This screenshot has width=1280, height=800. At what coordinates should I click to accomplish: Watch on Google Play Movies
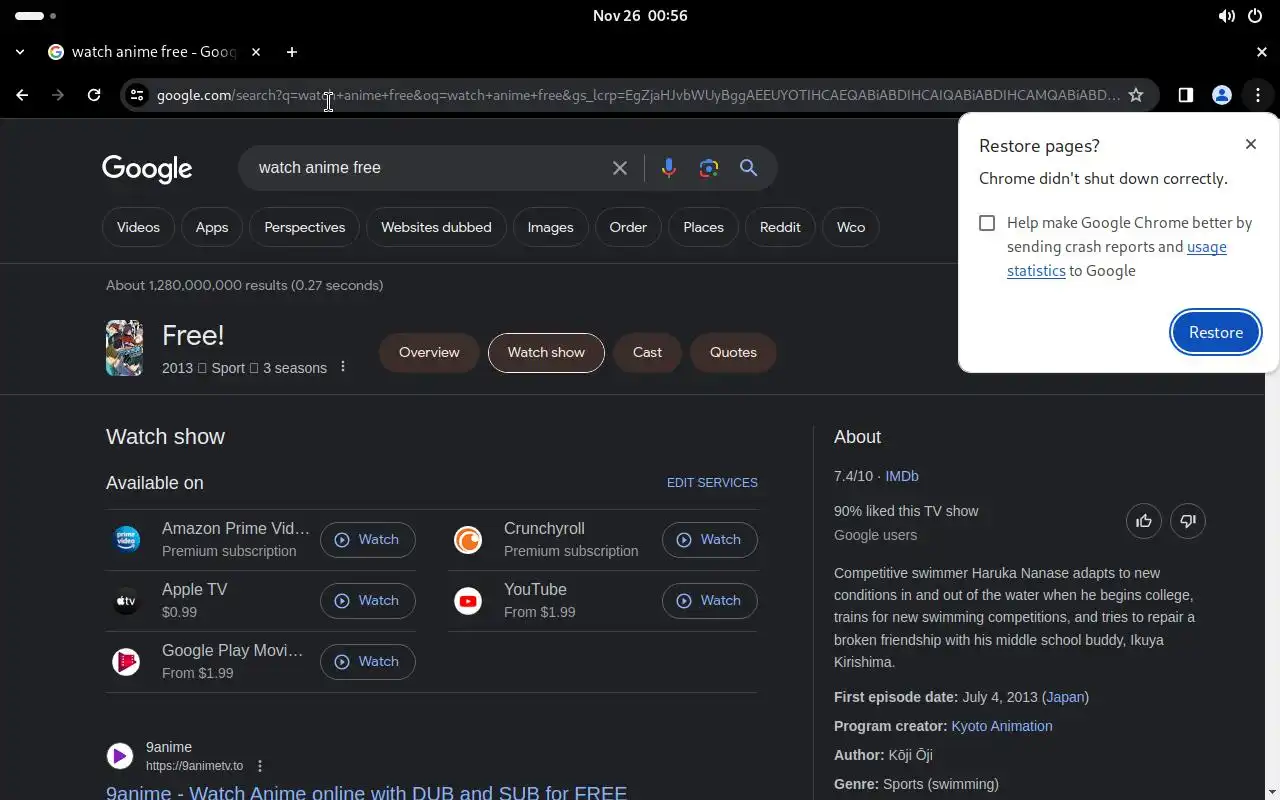[368, 662]
